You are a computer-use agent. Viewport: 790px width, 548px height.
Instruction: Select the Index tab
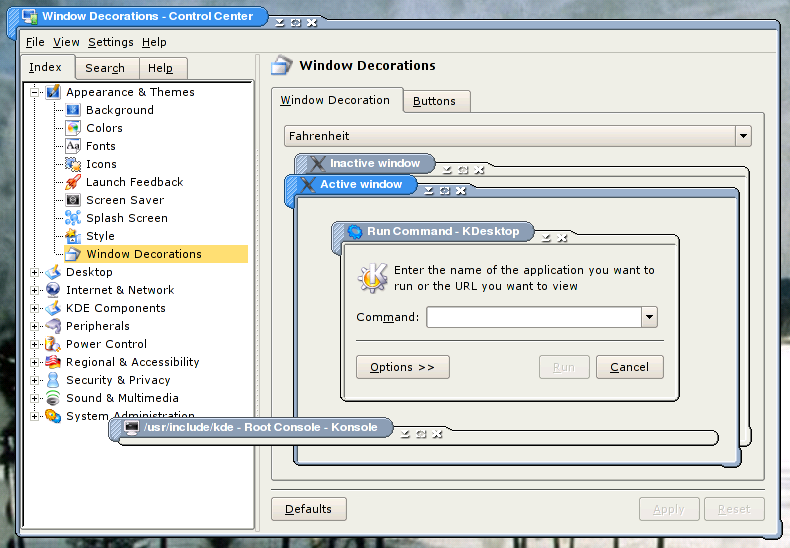tap(45, 67)
